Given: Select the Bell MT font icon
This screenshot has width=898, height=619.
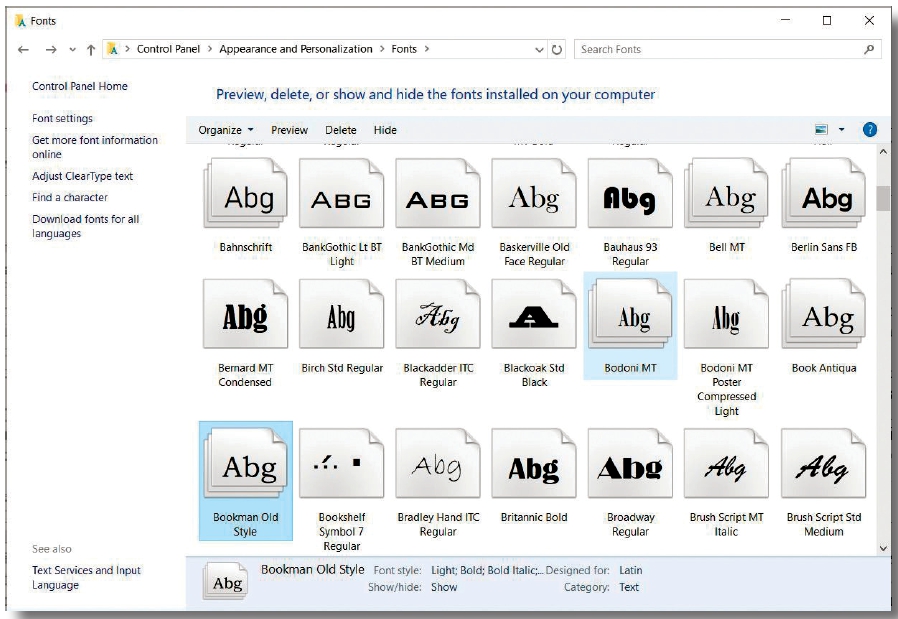Looking at the screenshot, I should (x=726, y=194).
